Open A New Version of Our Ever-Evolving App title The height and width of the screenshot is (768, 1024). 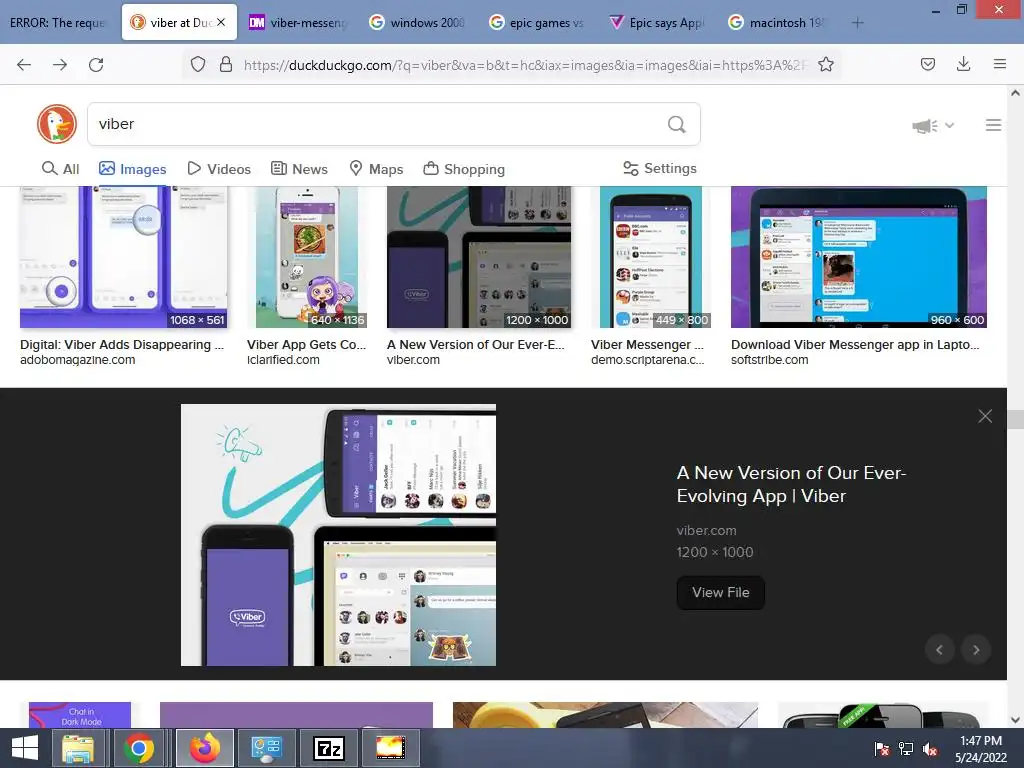pos(792,484)
